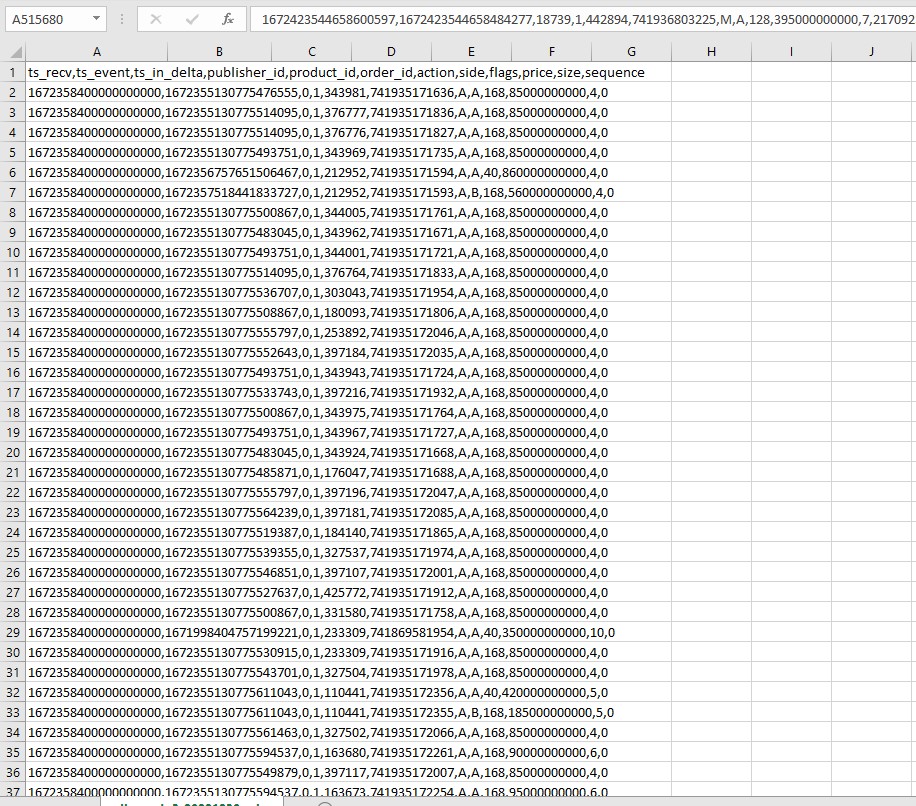916x806 pixels.
Task: Open Insert Function with the fx icon
Action: tap(228, 19)
